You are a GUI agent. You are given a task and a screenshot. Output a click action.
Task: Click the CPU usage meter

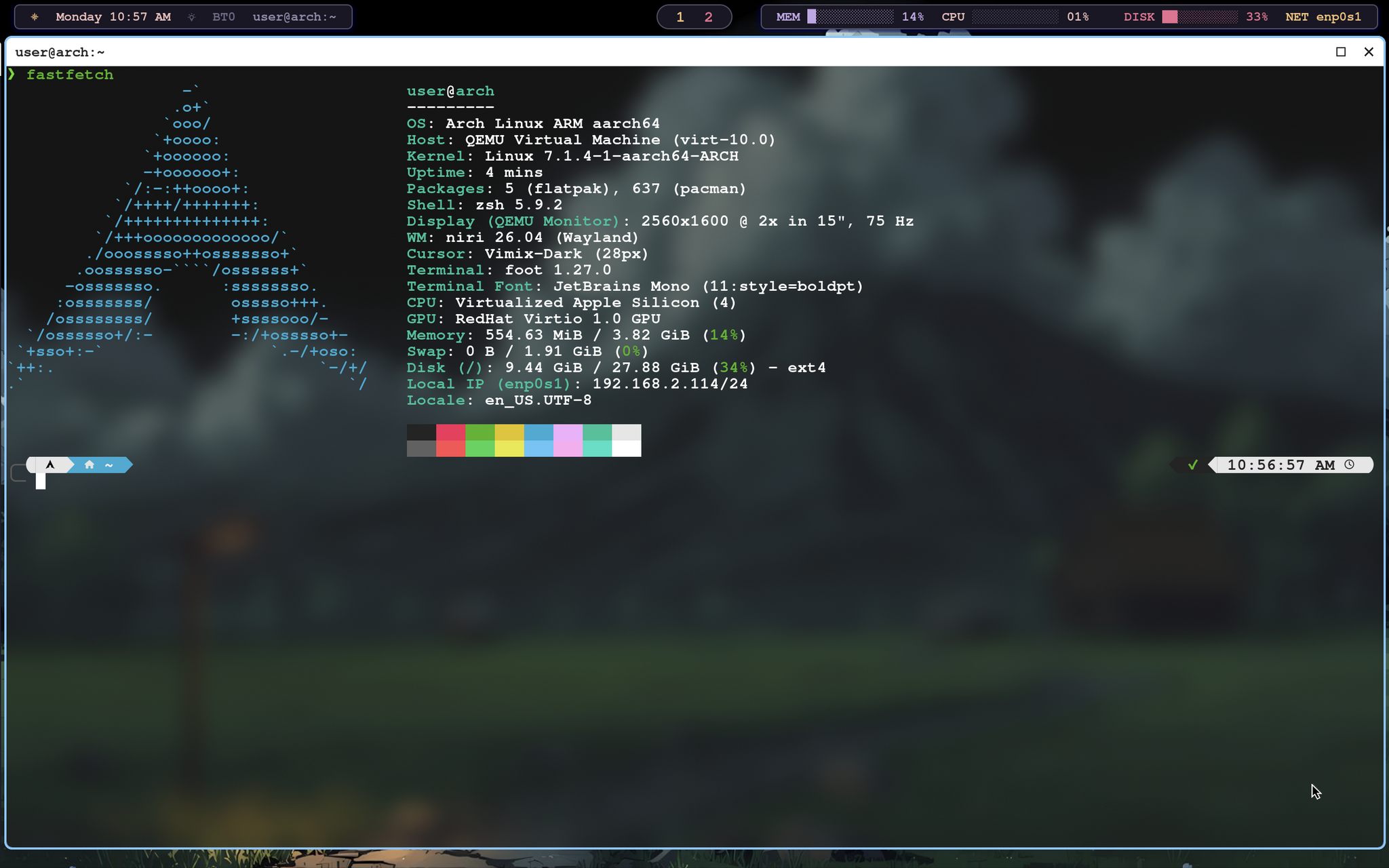[1015, 17]
